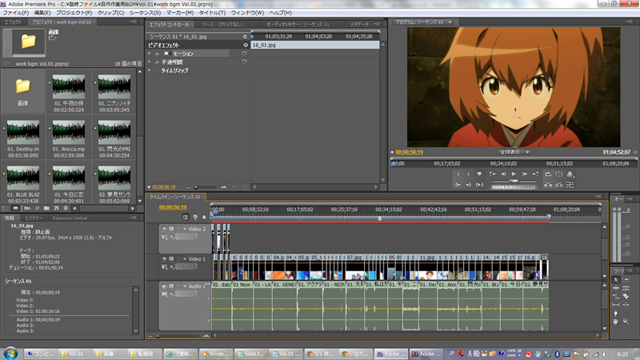640x360 pixels.
Task: Click the Extract button
Action: coord(559,184)
